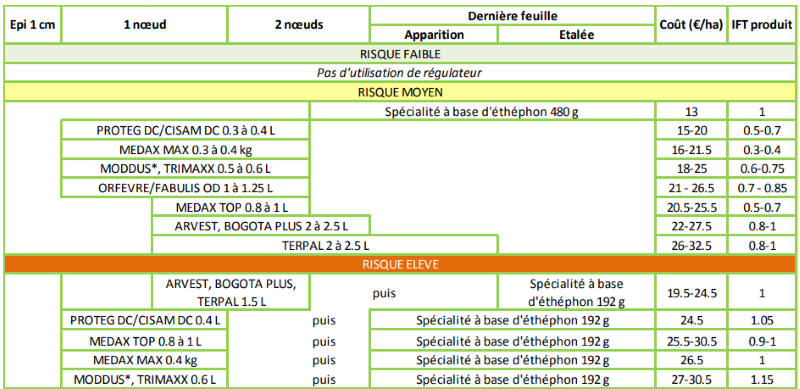Click the yellow 'RISQUE MOYEN' section band

pos(400,92)
